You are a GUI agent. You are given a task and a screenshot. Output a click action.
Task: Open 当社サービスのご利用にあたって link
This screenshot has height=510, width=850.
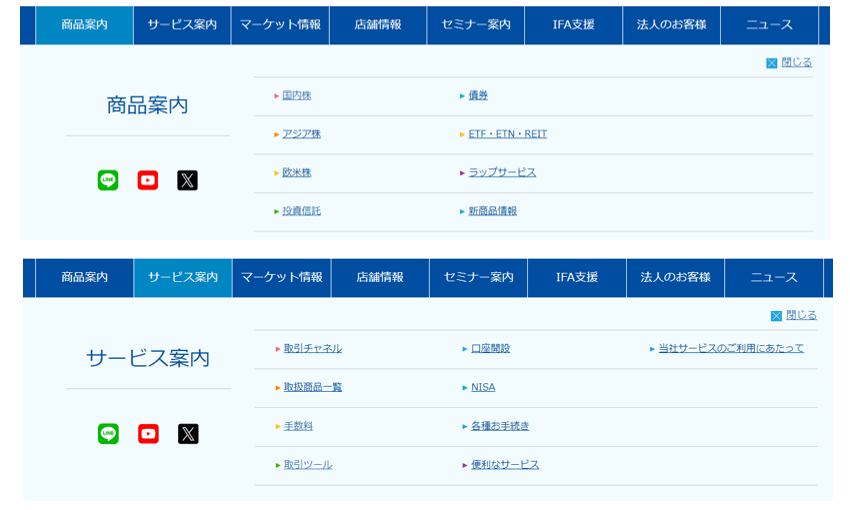point(731,348)
